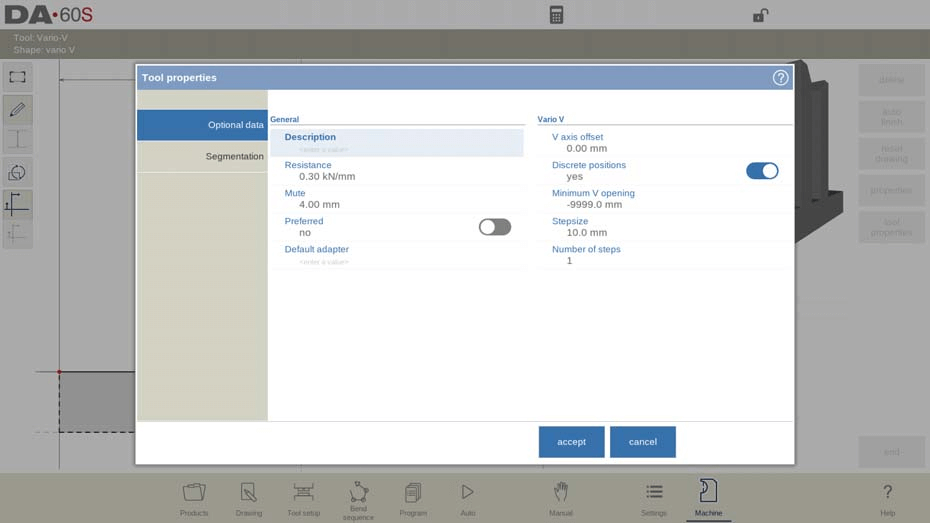
Task: Toggle the Preferred switch
Action: coord(495,227)
